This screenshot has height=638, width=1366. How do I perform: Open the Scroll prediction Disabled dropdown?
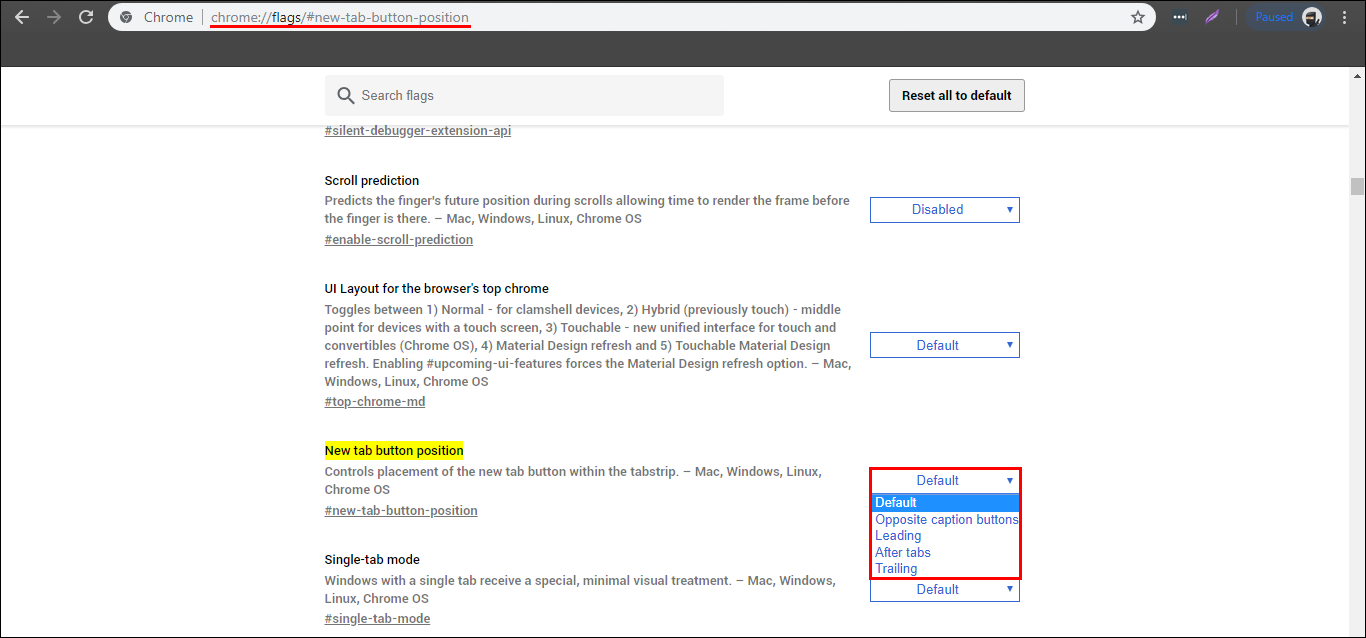click(x=945, y=210)
